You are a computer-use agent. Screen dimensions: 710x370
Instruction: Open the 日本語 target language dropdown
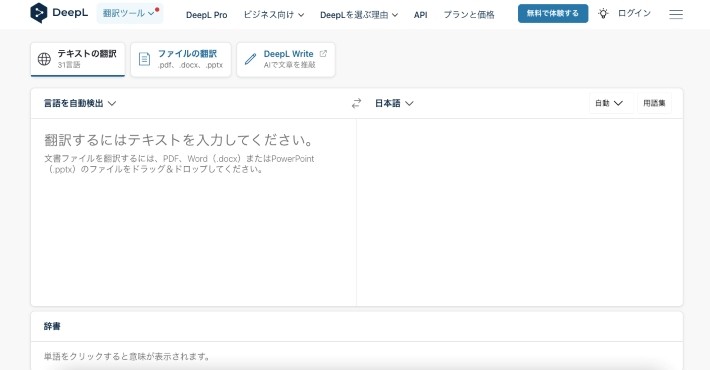[x=394, y=103]
